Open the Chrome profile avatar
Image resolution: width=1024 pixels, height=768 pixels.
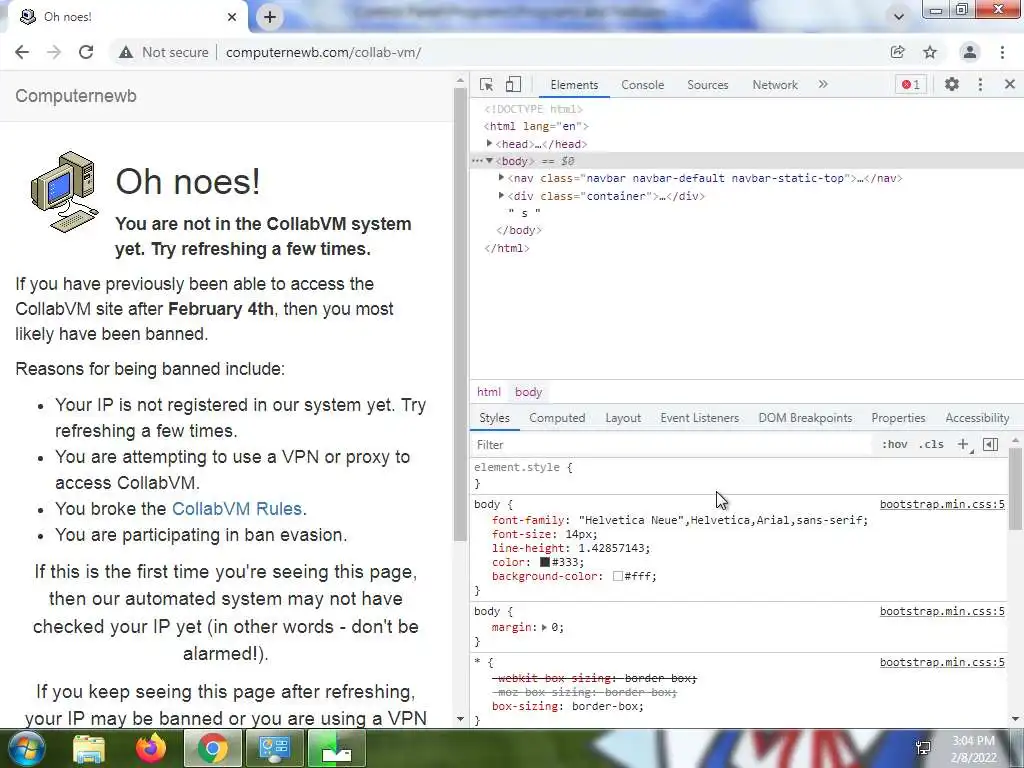click(x=970, y=52)
